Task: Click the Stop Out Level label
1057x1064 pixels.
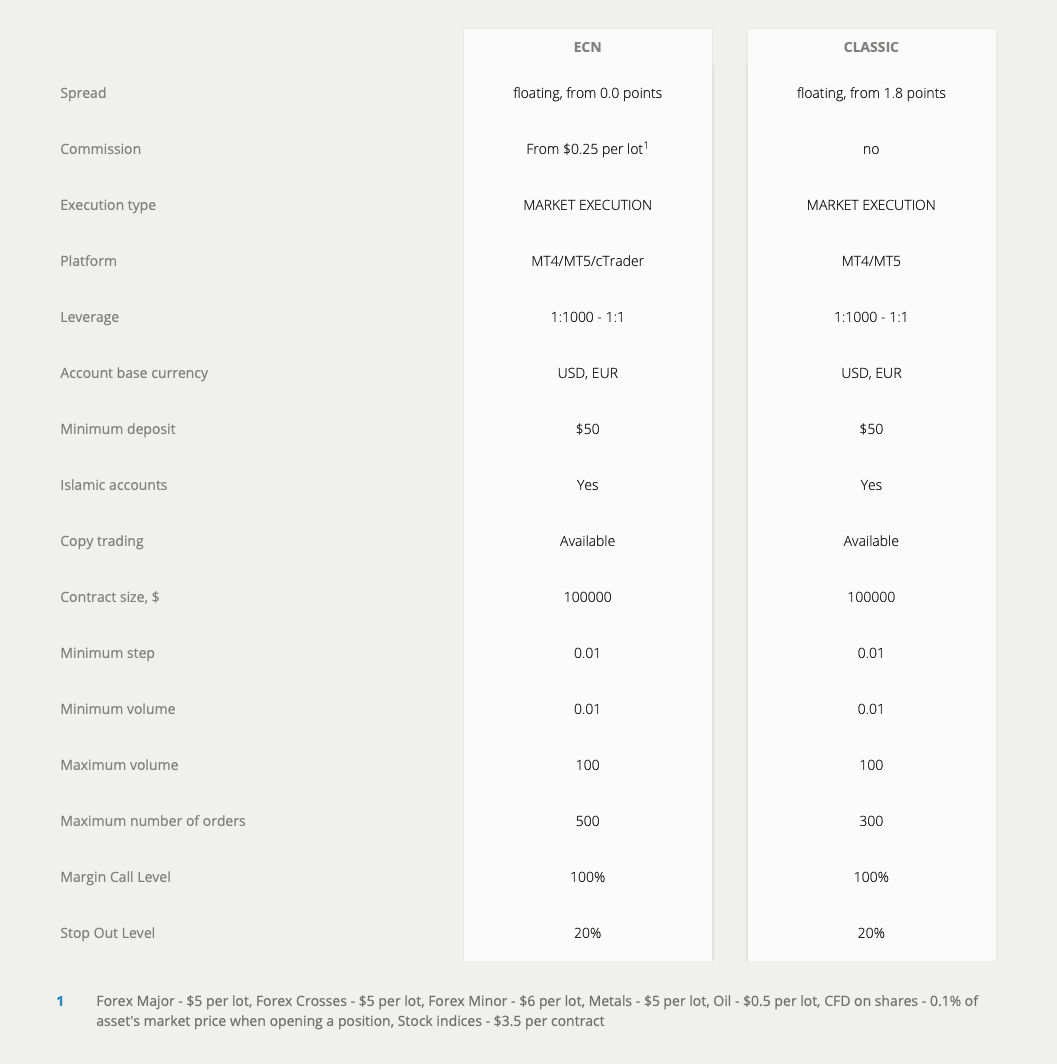Action: (x=107, y=933)
